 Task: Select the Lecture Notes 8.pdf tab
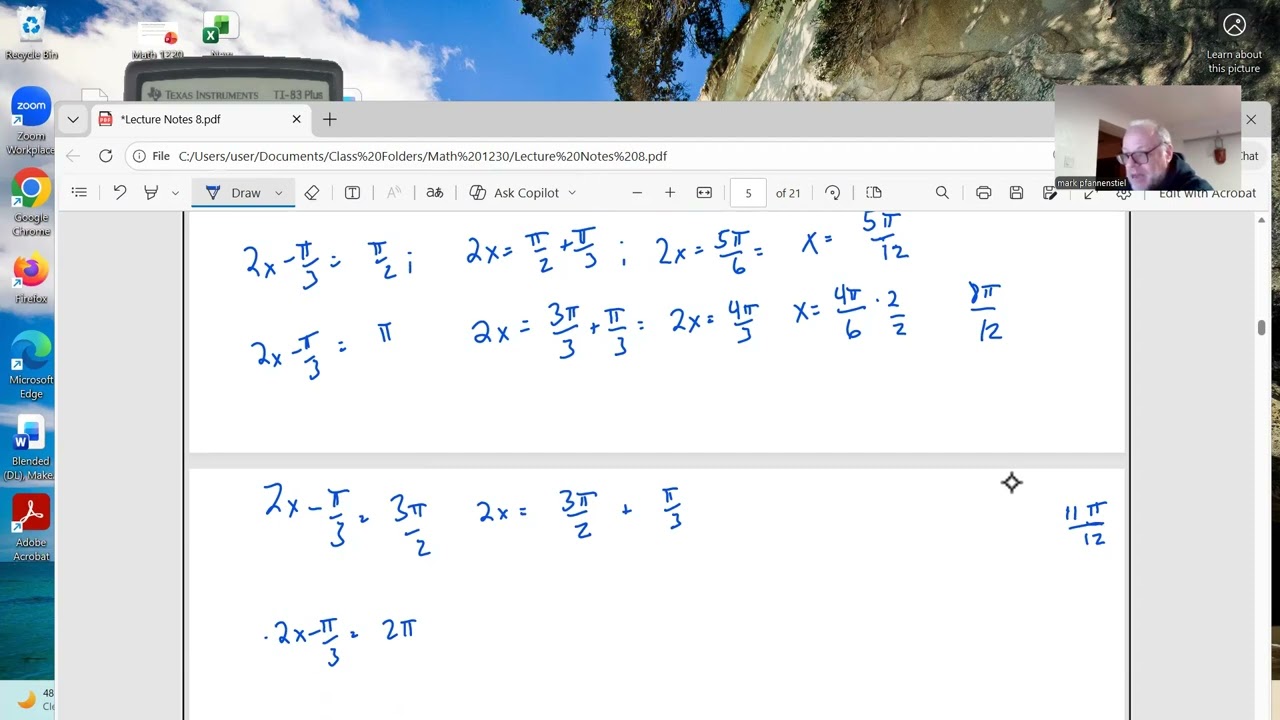click(x=200, y=119)
